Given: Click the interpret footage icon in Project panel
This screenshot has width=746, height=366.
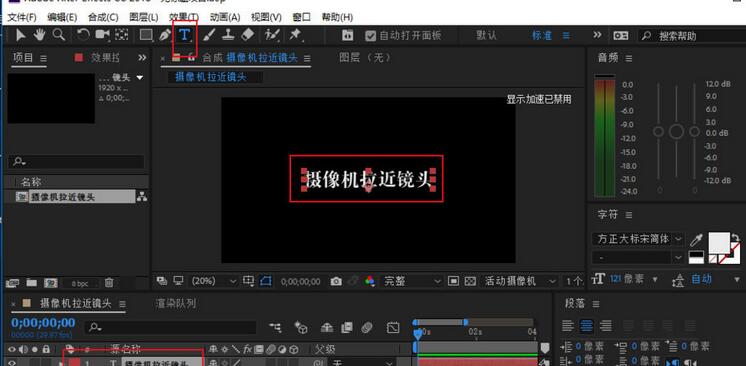Looking at the screenshot, I should coord(13,283).
